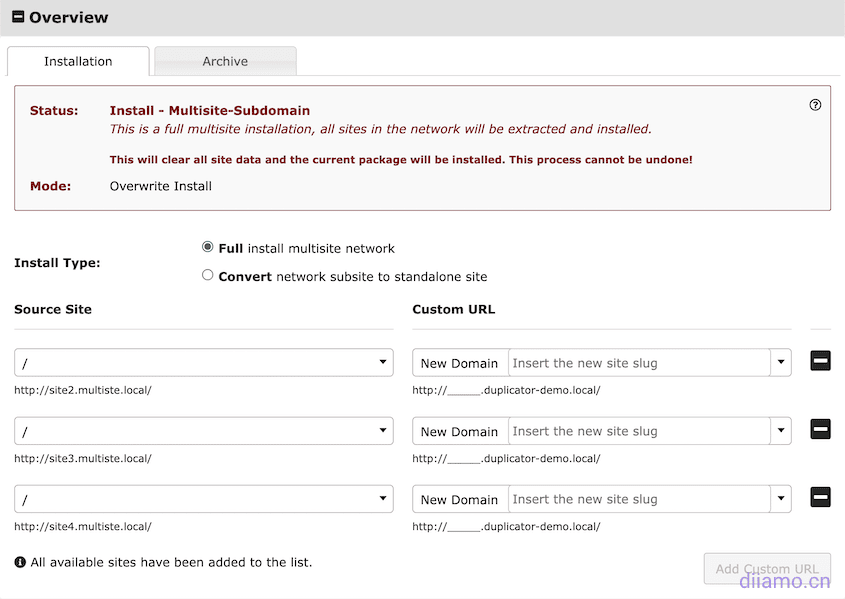Click the Add Custom URL button
Viewport: 845px width, 599px height.
click(x=767, y=569)
